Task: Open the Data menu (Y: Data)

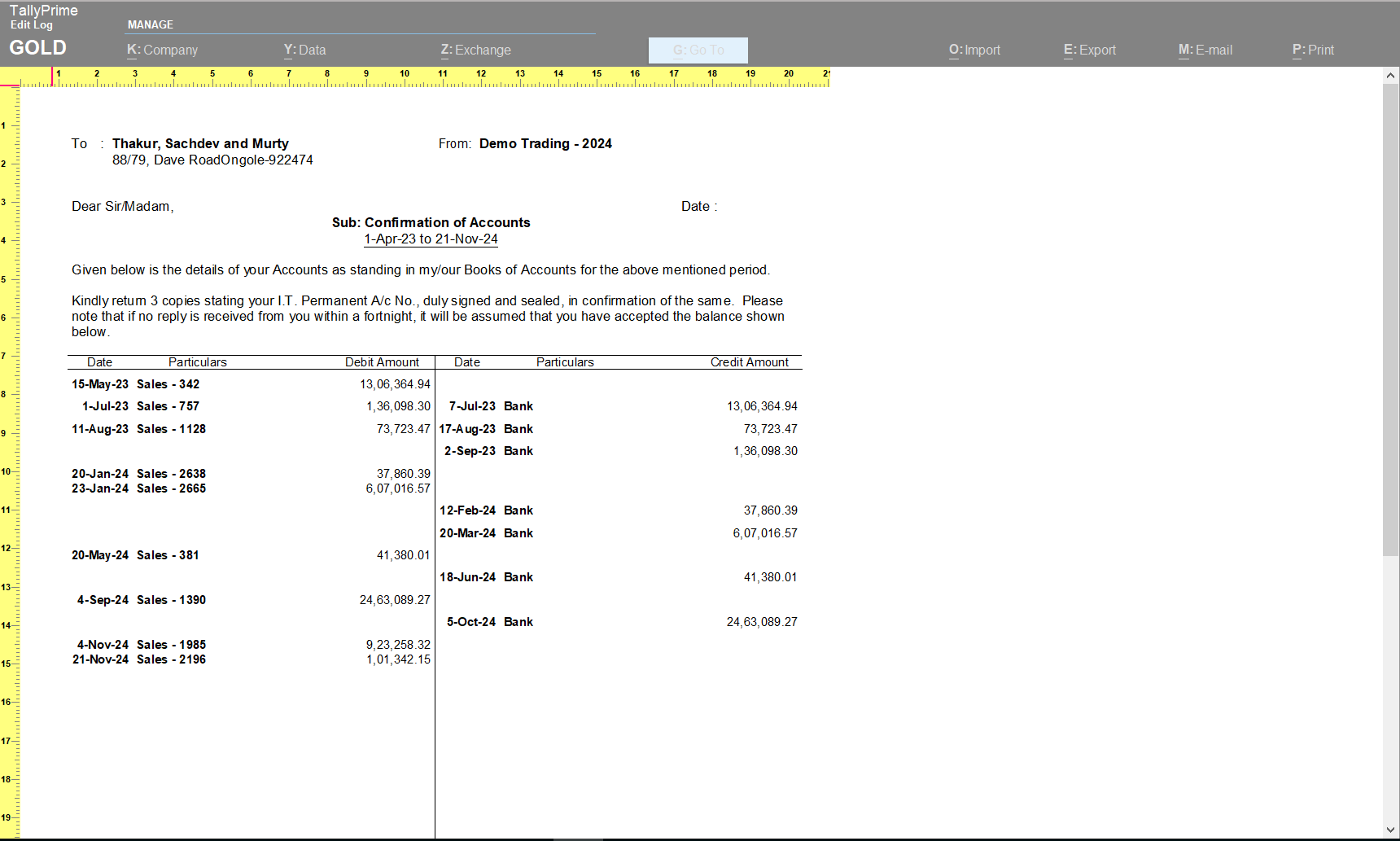Action: tap(305, 50)
